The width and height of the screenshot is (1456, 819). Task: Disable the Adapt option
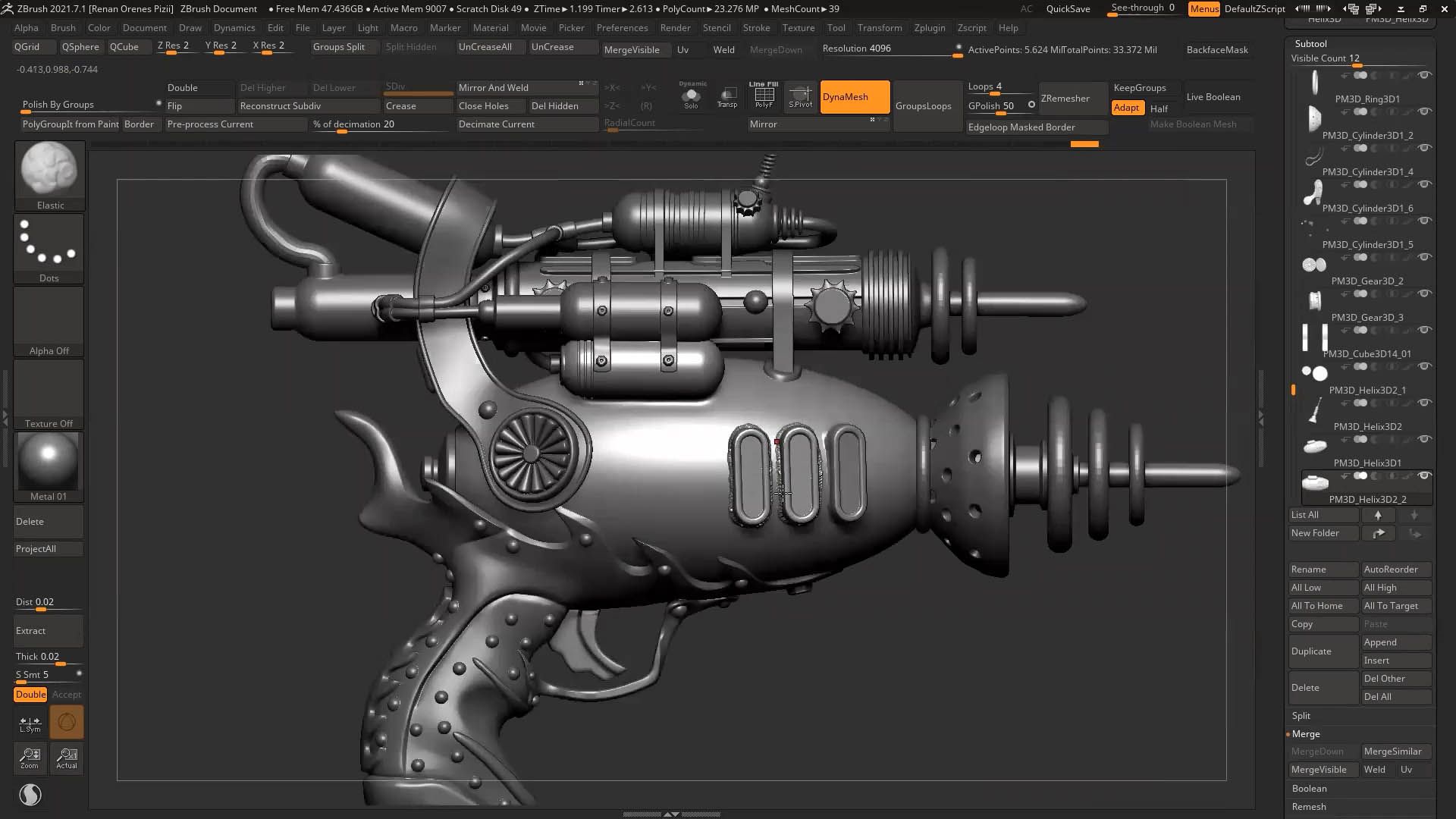[x=1126, y=108]
